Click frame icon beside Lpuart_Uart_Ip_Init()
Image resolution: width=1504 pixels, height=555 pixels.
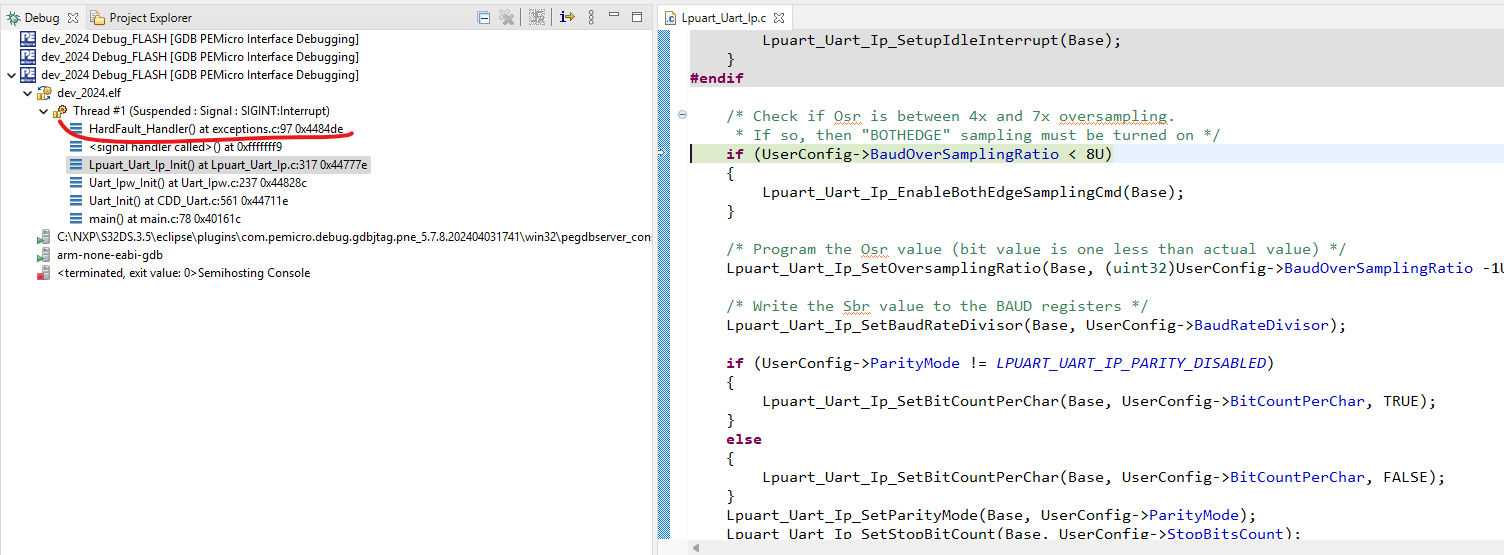(76, 165)
